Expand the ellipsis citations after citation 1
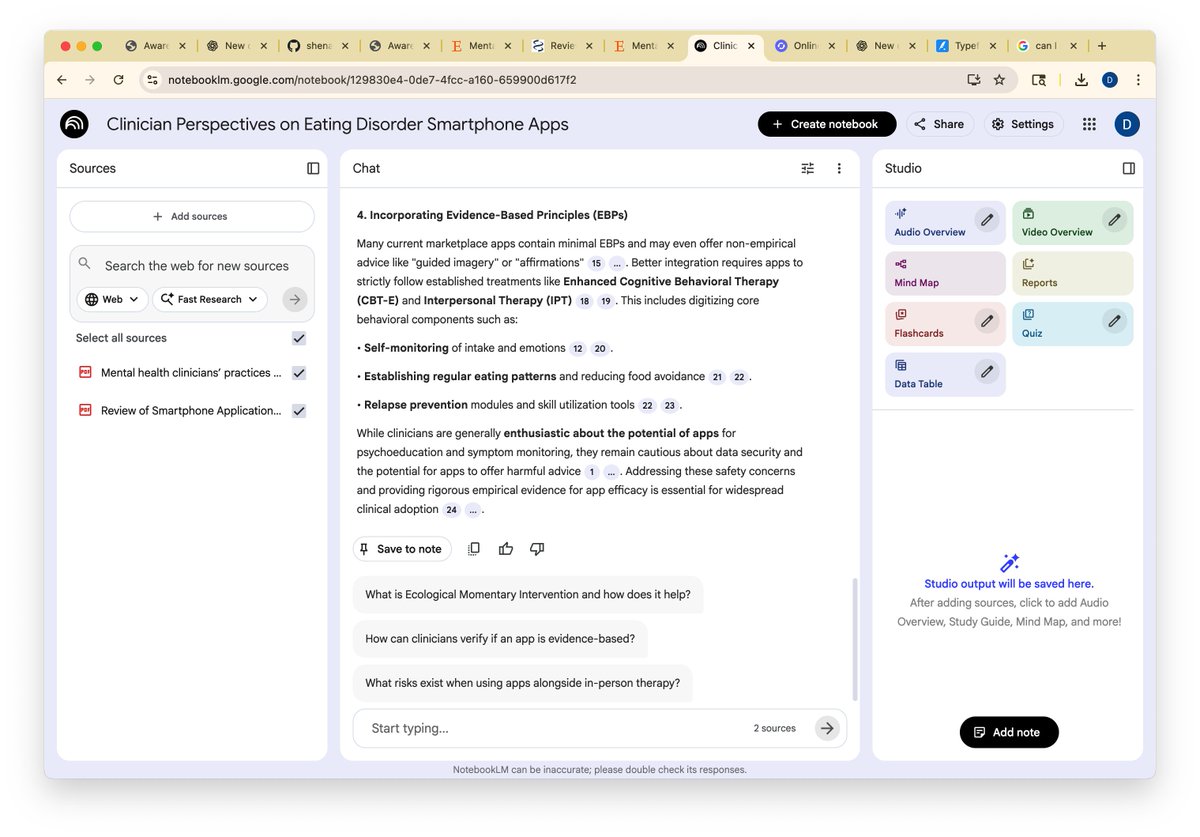 611,472
